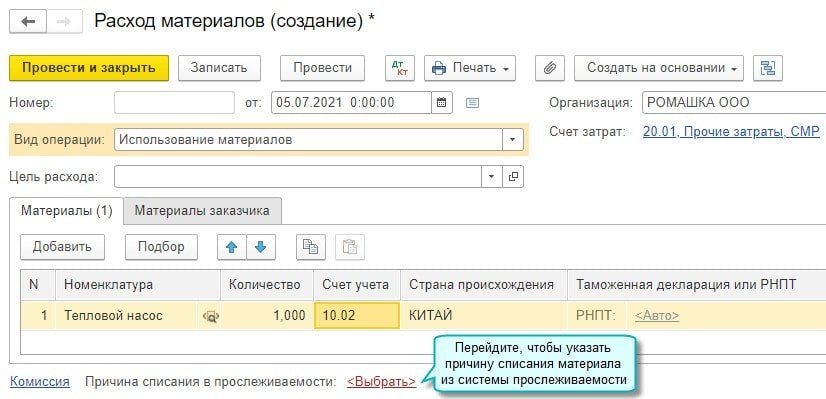Open Счет затрат link 20.01, Прочие затраты
Image resolution: width=826 pixels, height=399 pixels.
click(731, 132)
